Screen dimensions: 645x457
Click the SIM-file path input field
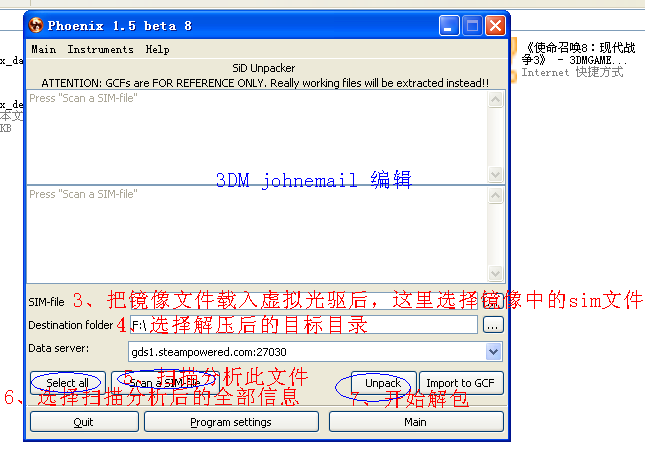(x=304, y=301)
